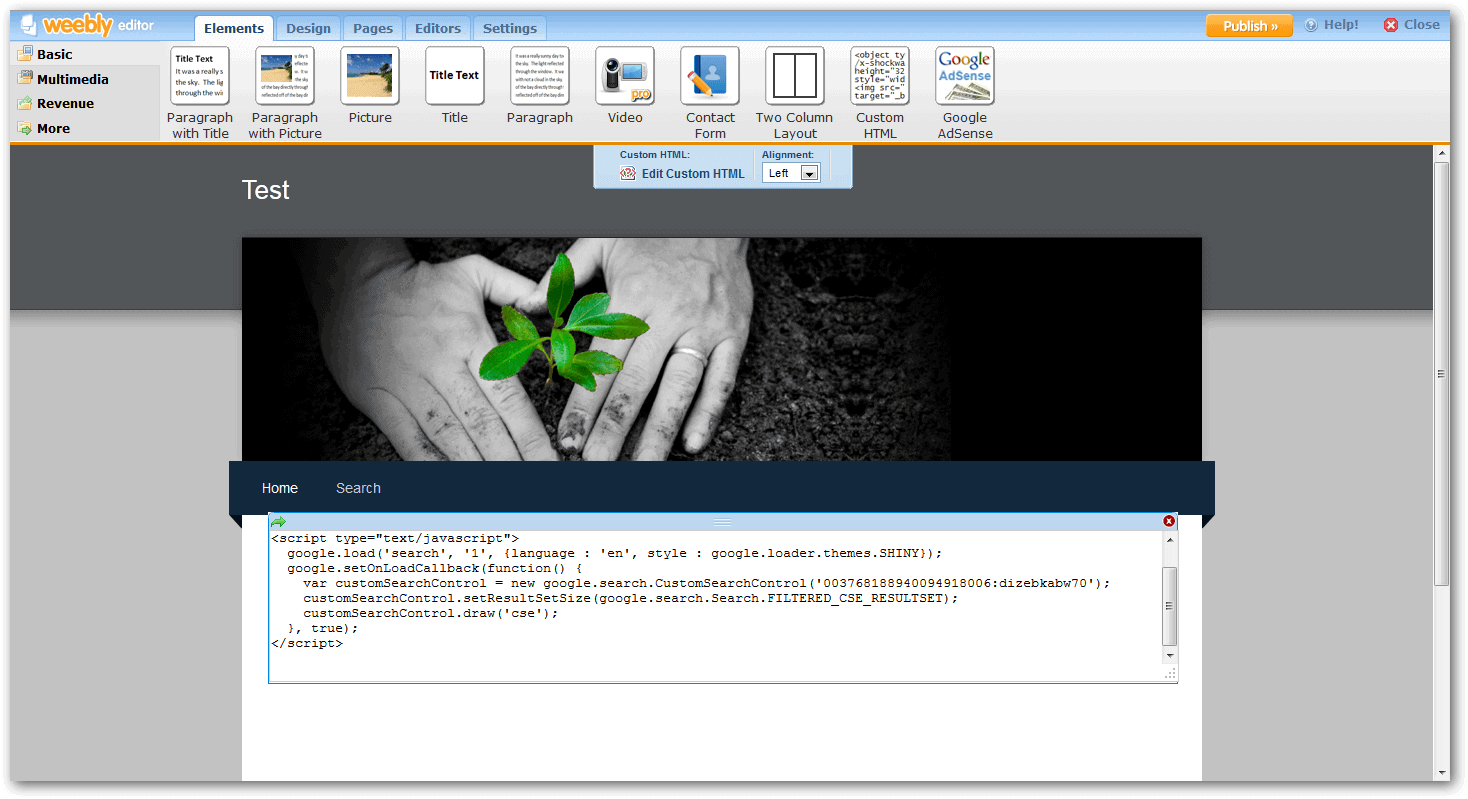
Task: Publish the website
Action: [1249, 26]
